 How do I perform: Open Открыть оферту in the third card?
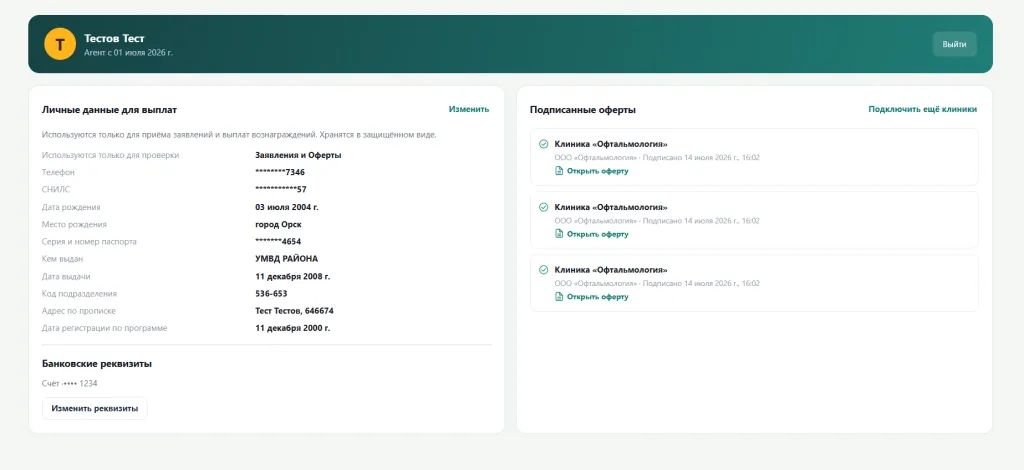click(x=598, y=296)
